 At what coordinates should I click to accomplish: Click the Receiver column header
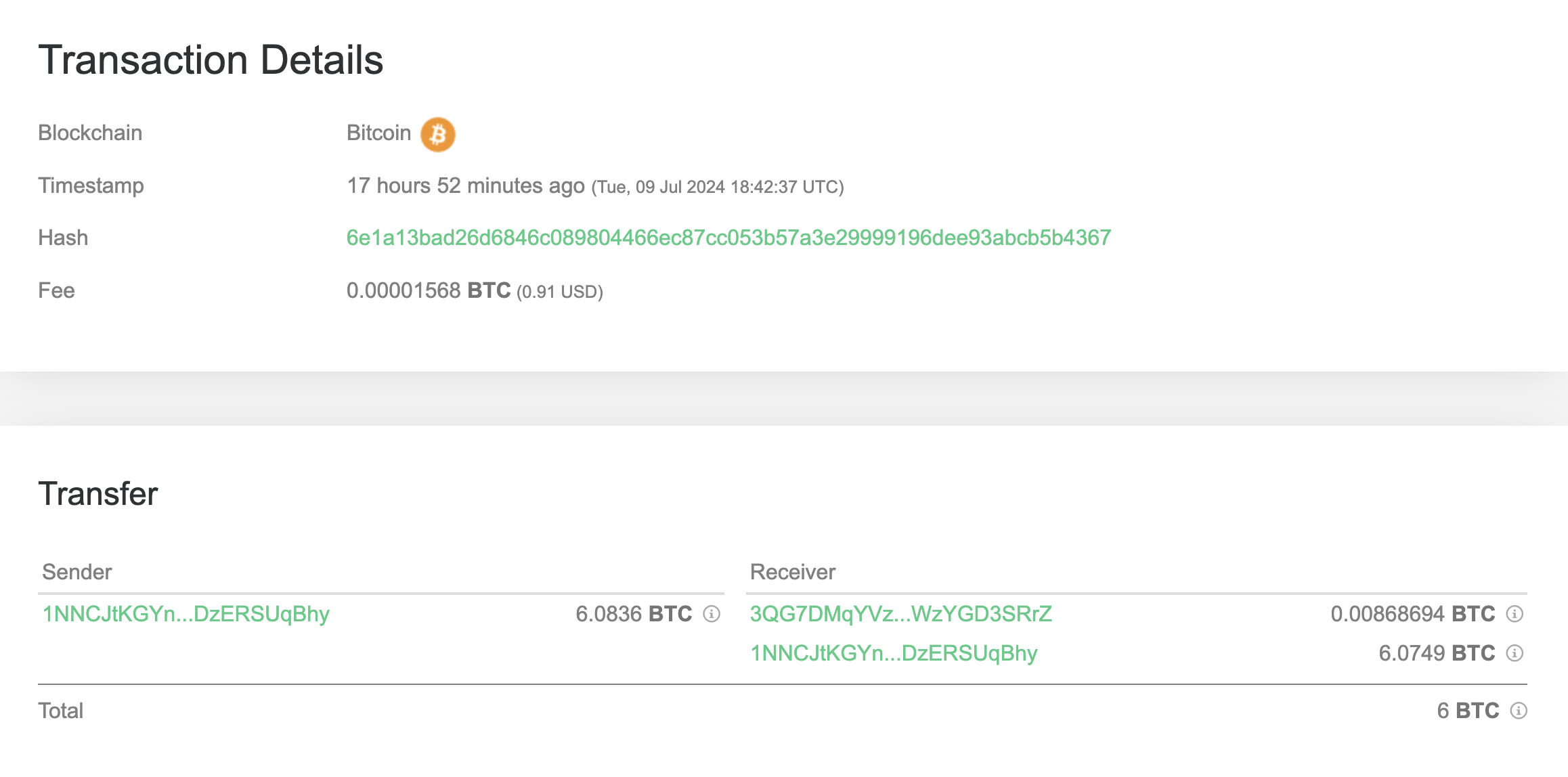[x=793, y=572]
